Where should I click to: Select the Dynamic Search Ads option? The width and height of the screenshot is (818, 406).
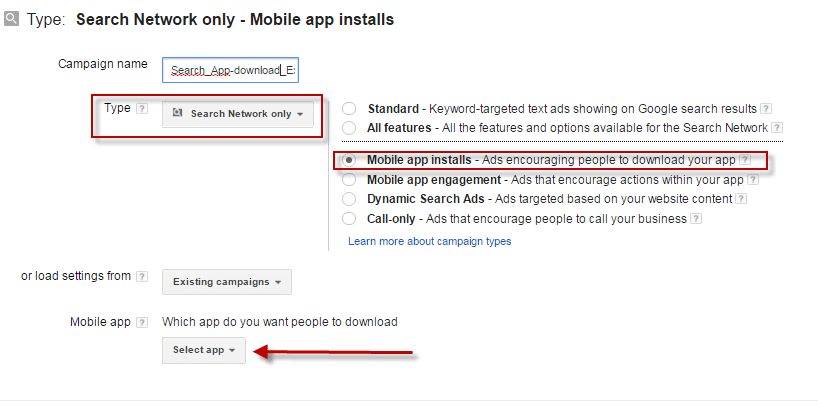[349, 199]
